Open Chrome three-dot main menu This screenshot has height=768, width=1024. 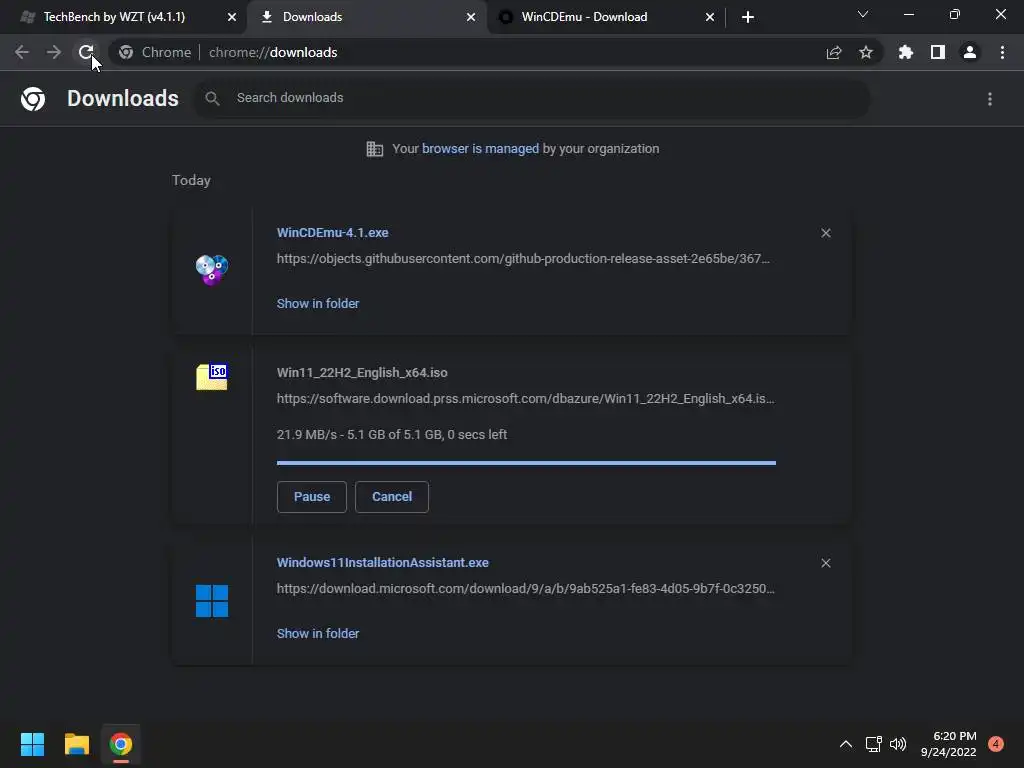(x=1002, y=52)
